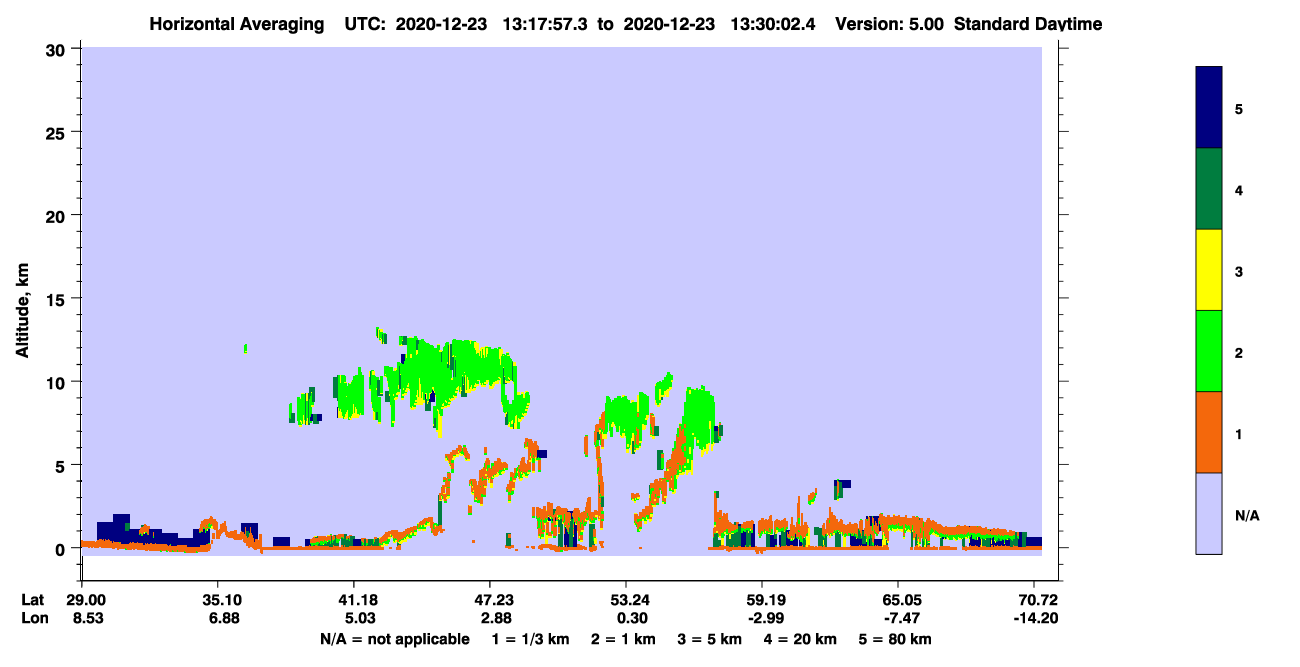The height and width of the screenshot is (667, 1300).
Task: Click the 'Standard Daytime' label
Action: tap(1027, 24)
